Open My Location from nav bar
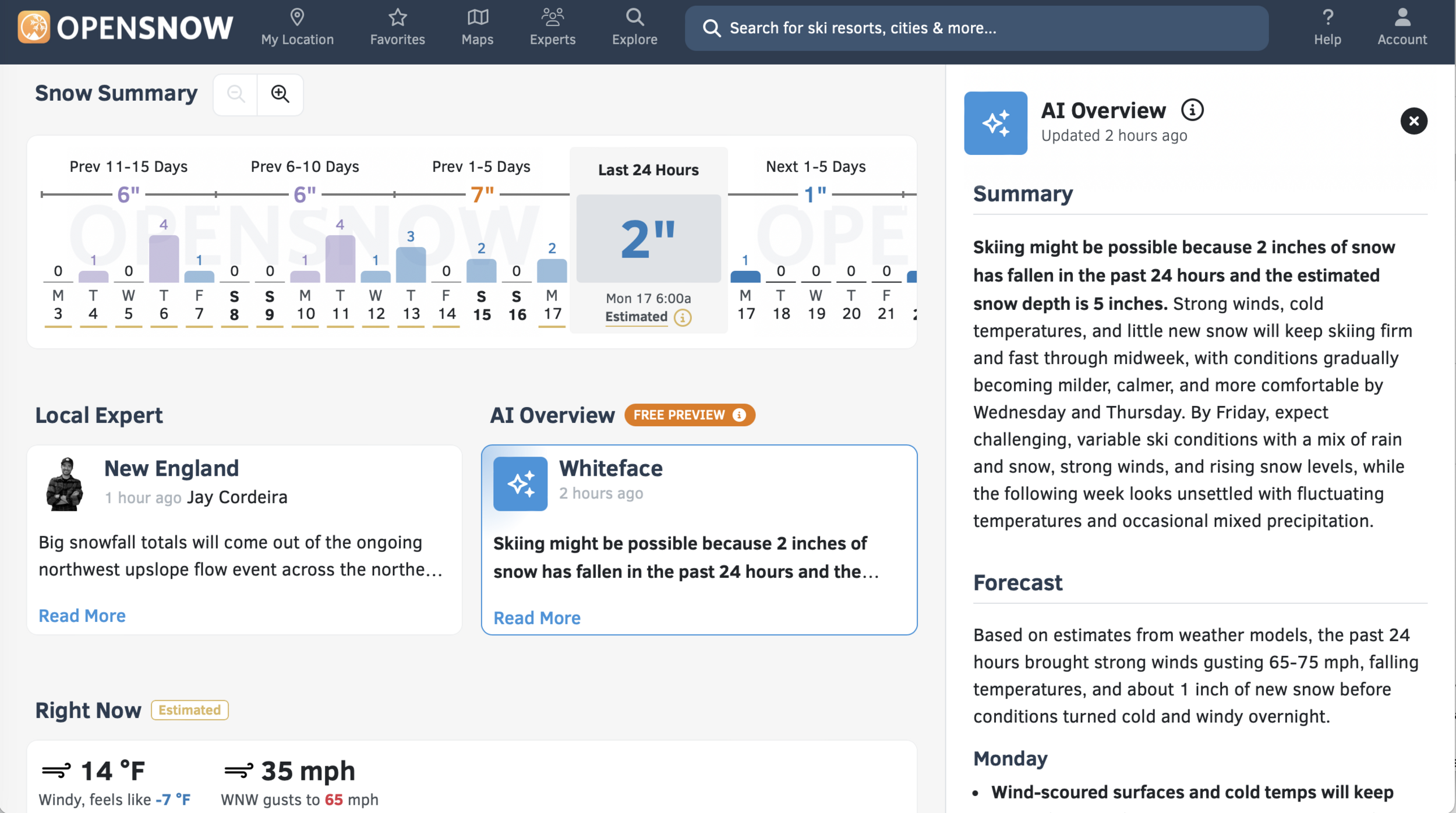The width and height of the screenshot is (1456, 813). (297, 27)
